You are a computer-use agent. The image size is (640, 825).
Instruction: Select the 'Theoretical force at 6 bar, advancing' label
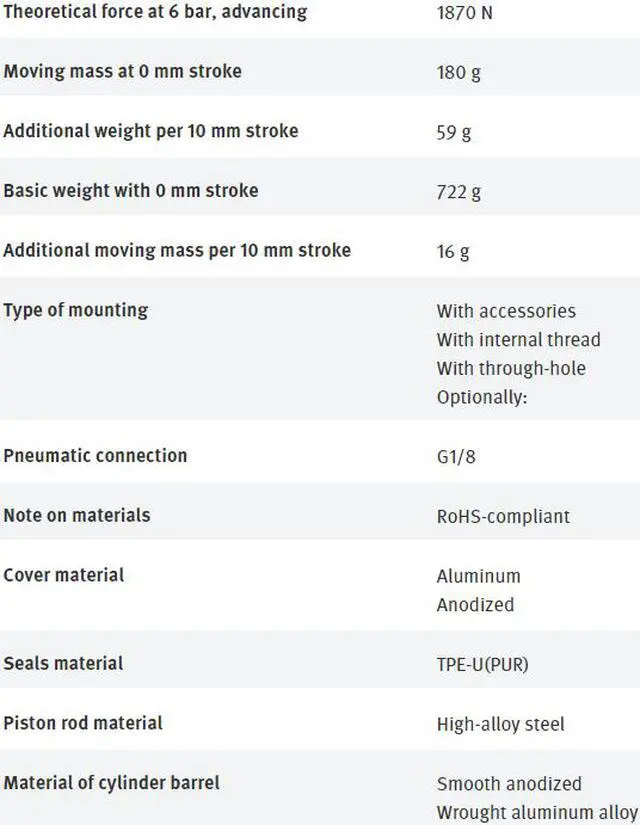[x=155, y=12]
